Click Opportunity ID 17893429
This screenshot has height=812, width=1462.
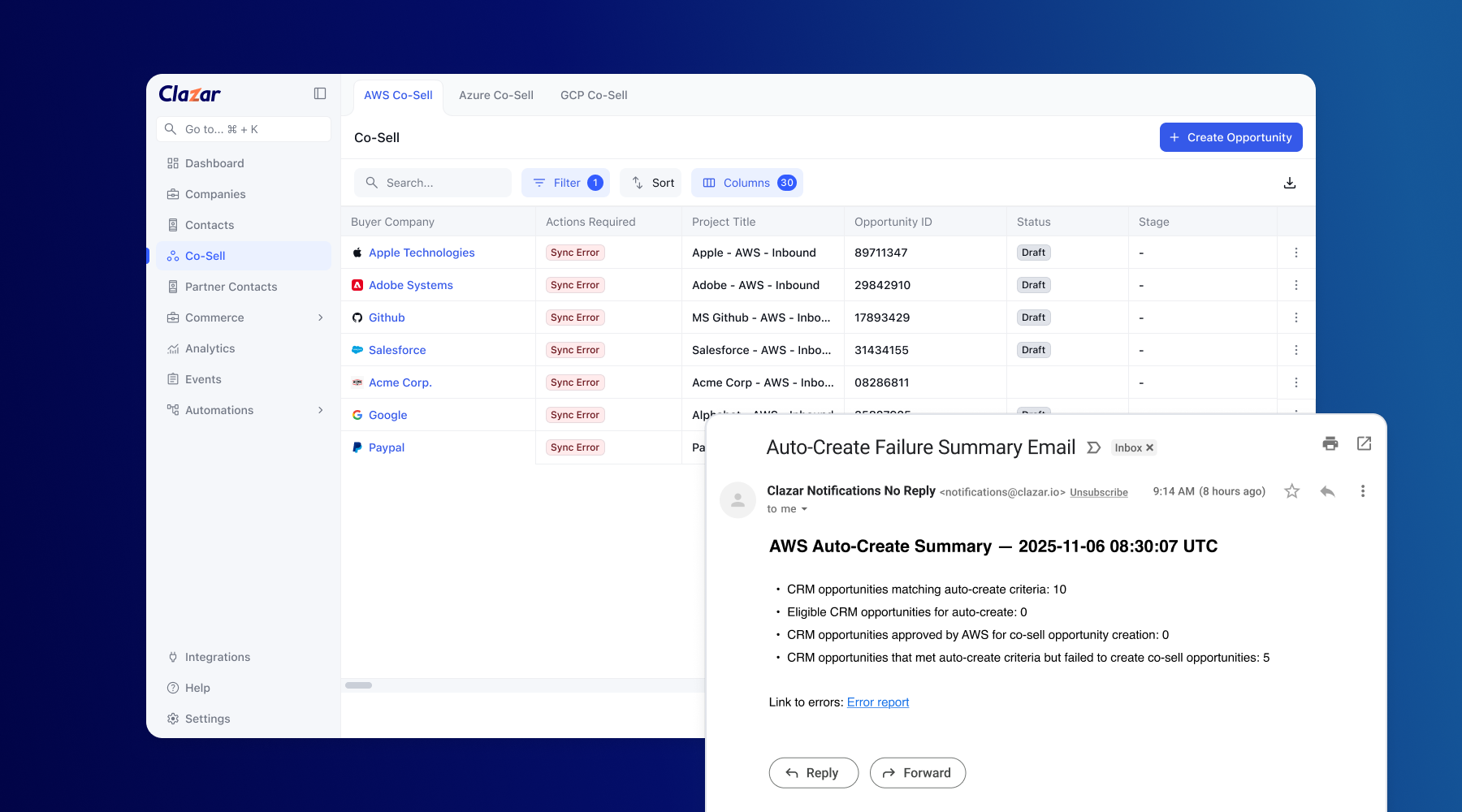[882, 317]
